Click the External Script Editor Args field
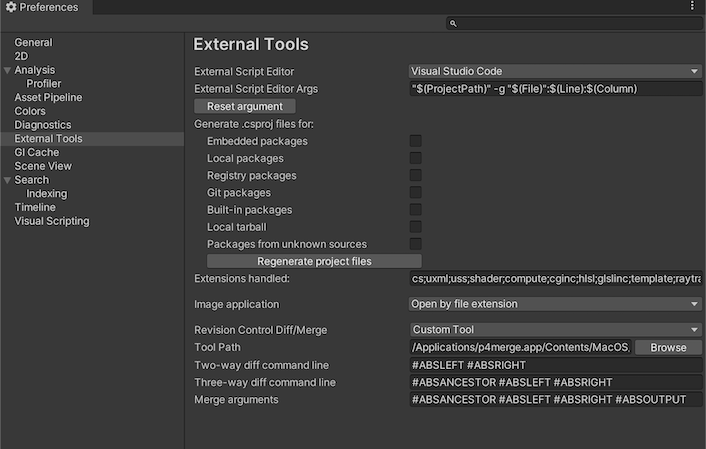This screenshot has width=706, height=449. [555, 89]
